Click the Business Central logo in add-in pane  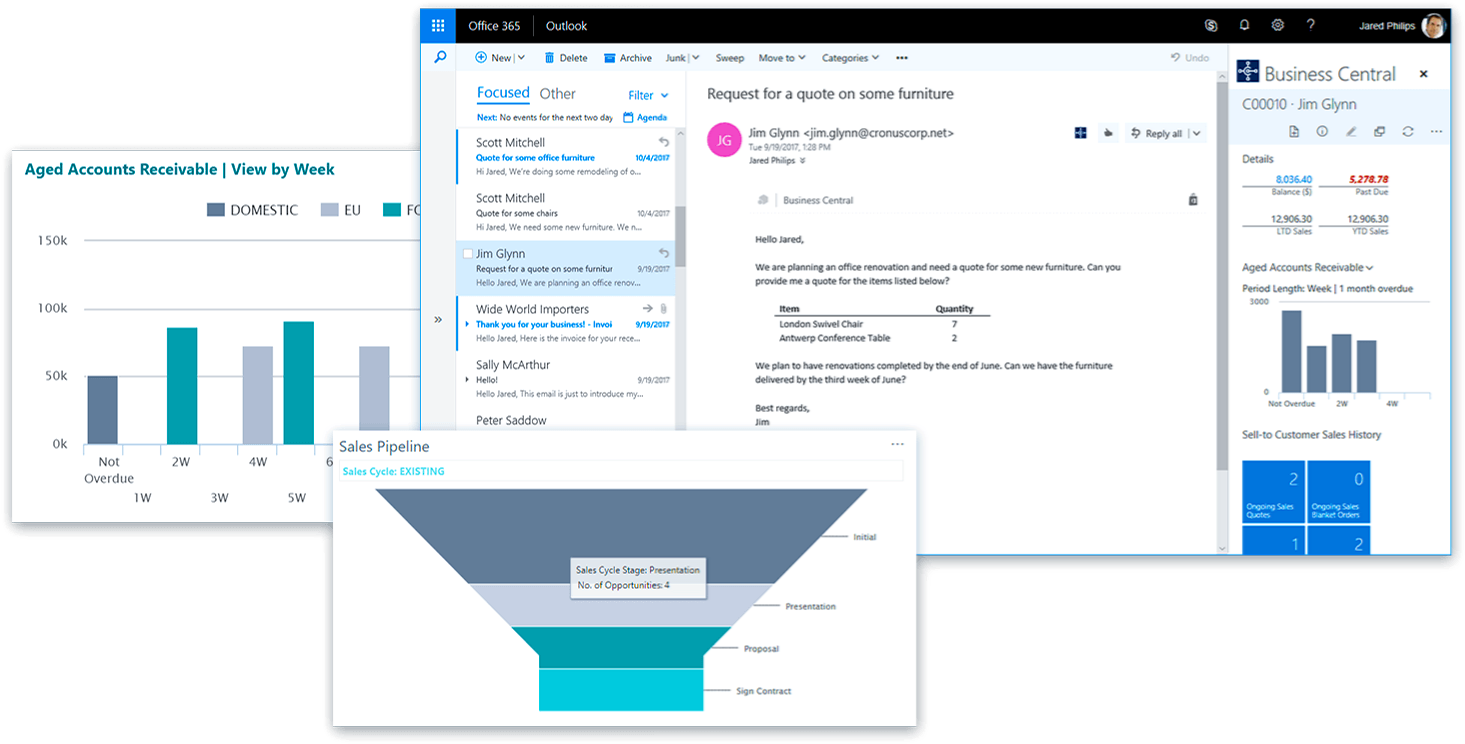[x=1247, y=72]
